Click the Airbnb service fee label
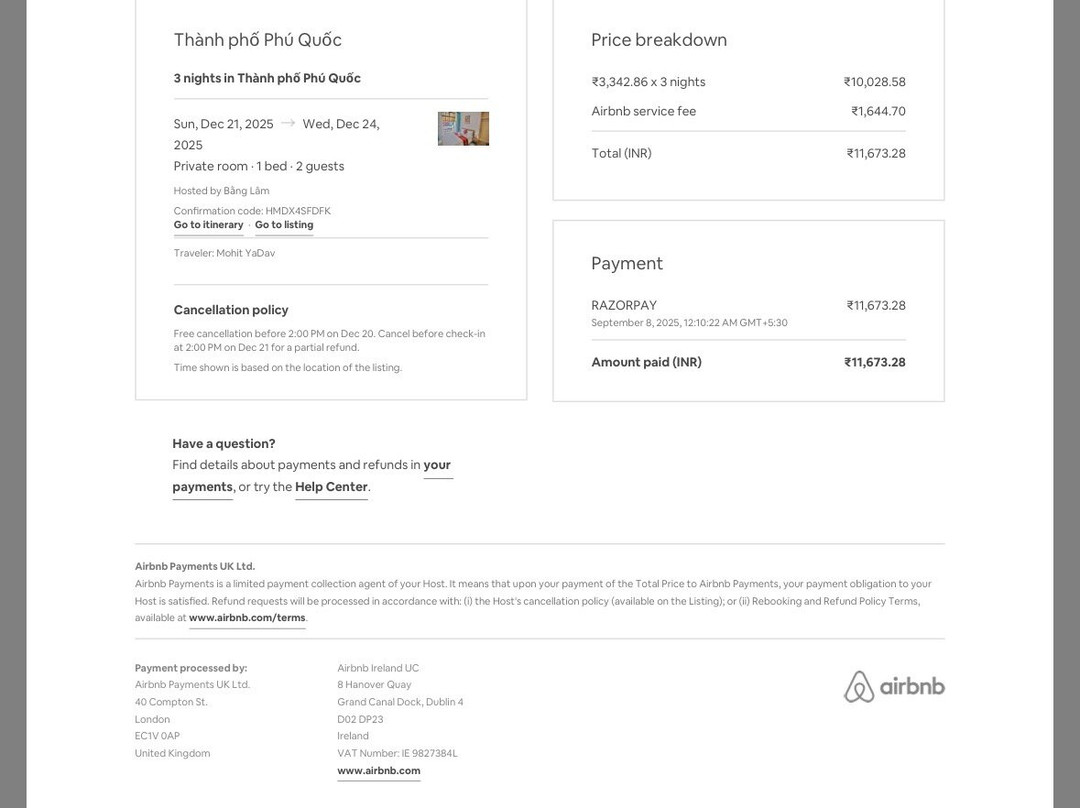Viewport: 1080px width, 808px height. click(643, 111)
